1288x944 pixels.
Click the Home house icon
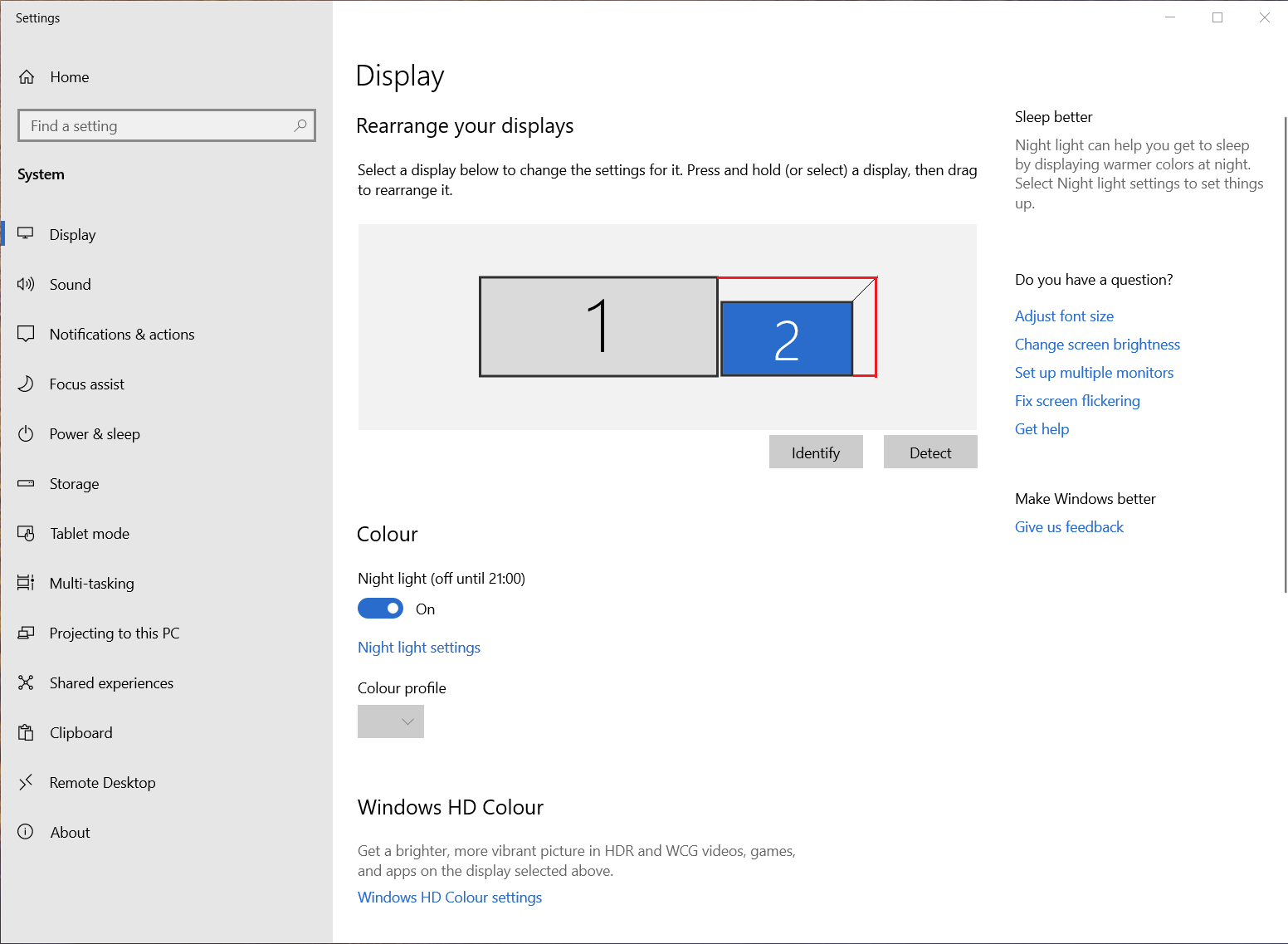click(x=27, y=77)
